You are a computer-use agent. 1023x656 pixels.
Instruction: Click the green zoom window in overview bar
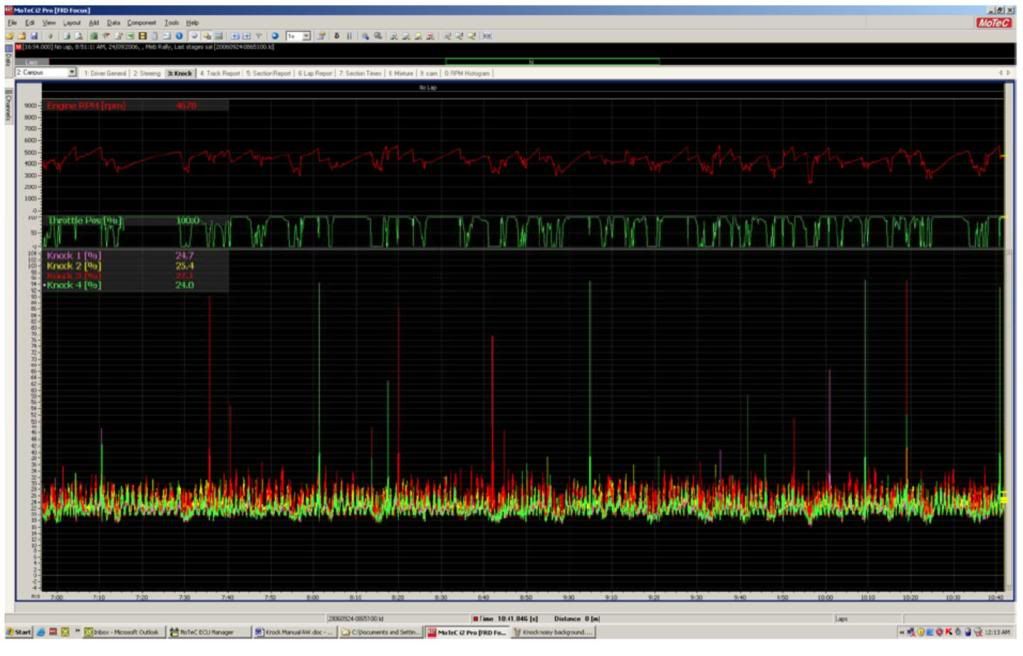(x=552, y=61)
